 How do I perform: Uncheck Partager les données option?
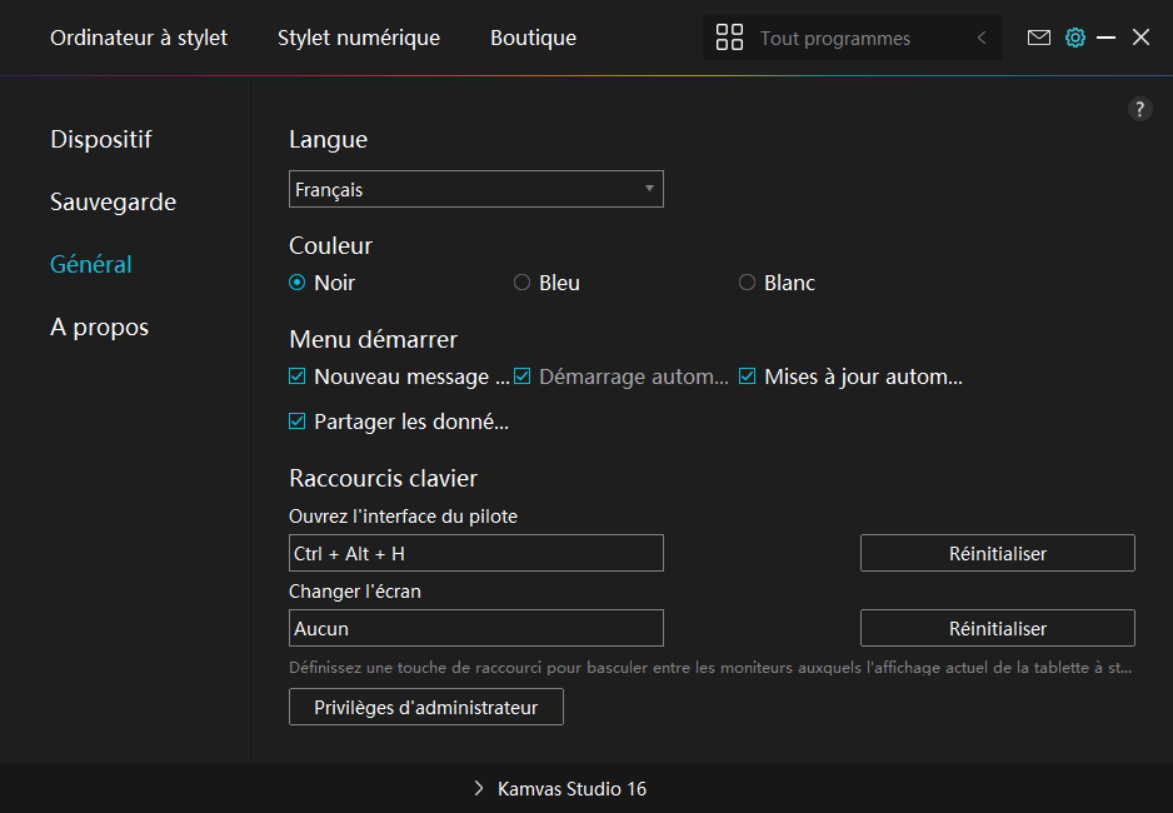[x=297, y=422]
